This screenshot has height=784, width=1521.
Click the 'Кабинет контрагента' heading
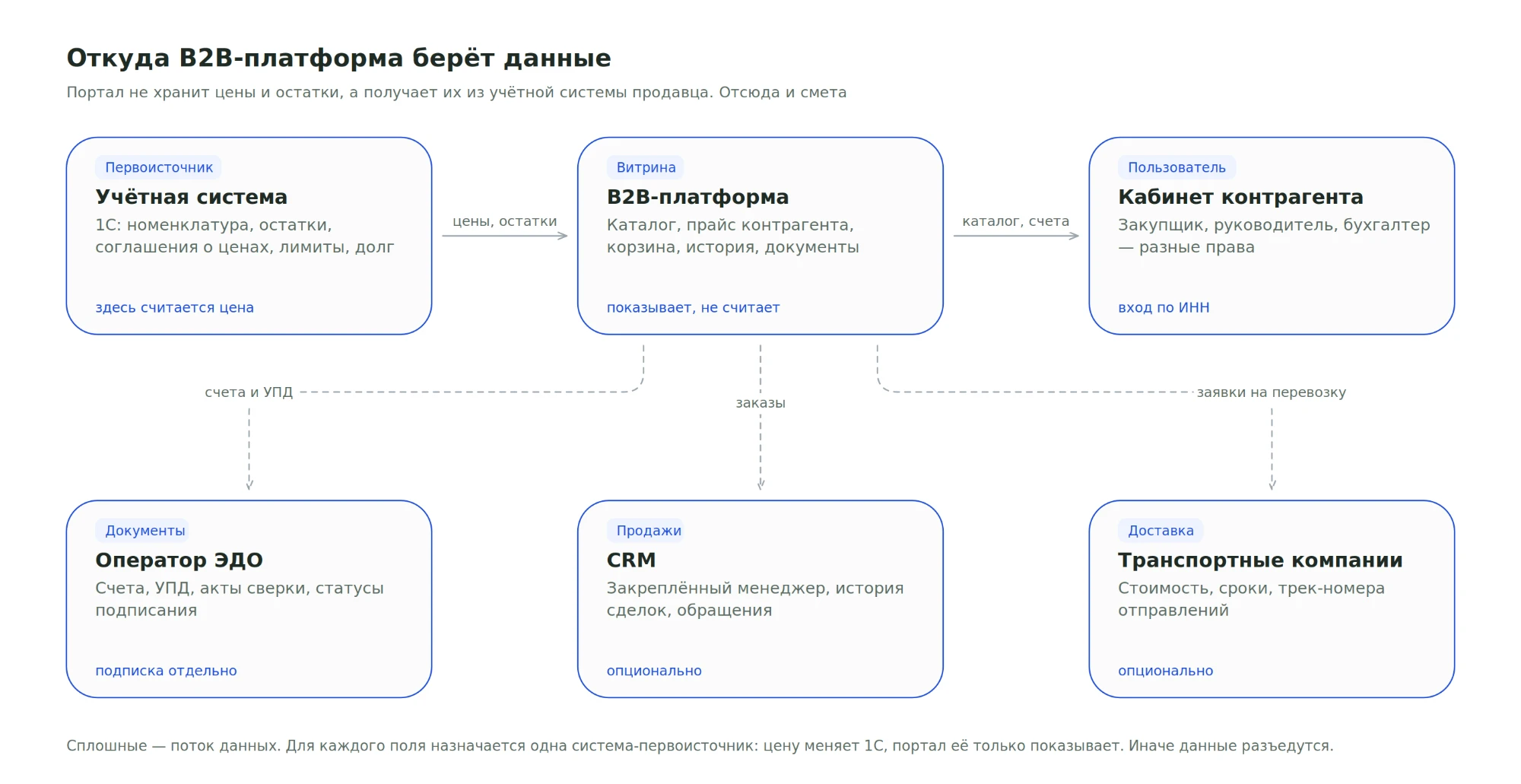tap(1240, 197)
